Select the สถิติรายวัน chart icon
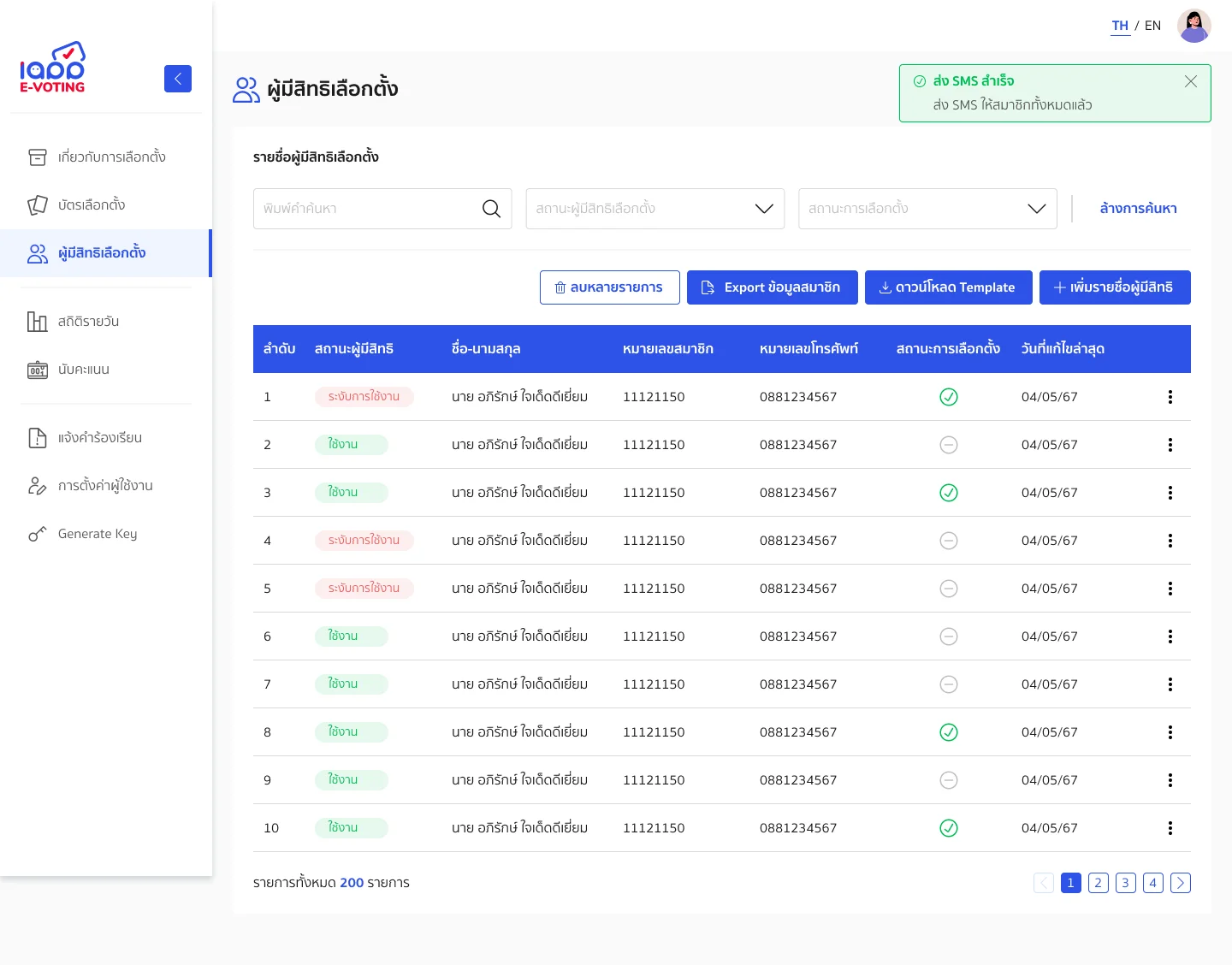Viewport: 1232px width, 965px height. pyautogui.click(x=38, y=321)
